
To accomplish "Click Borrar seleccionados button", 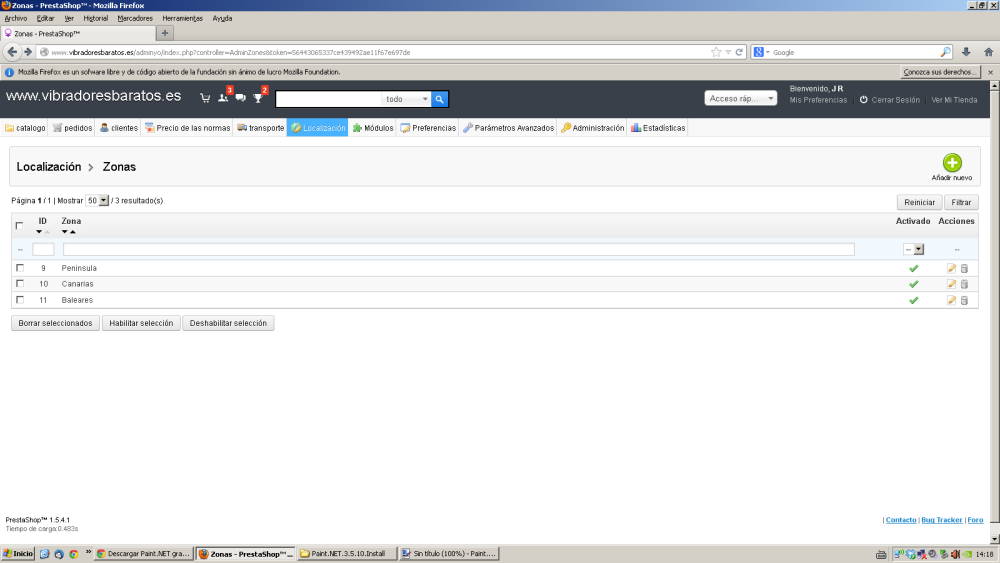I will tap(55, 323).
